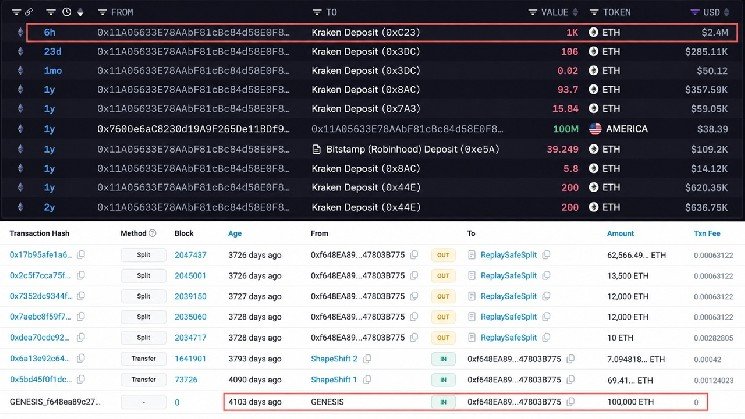Open the FROM column filter
745x419 pixels.
pyautogui.click(x=102, y=12)
